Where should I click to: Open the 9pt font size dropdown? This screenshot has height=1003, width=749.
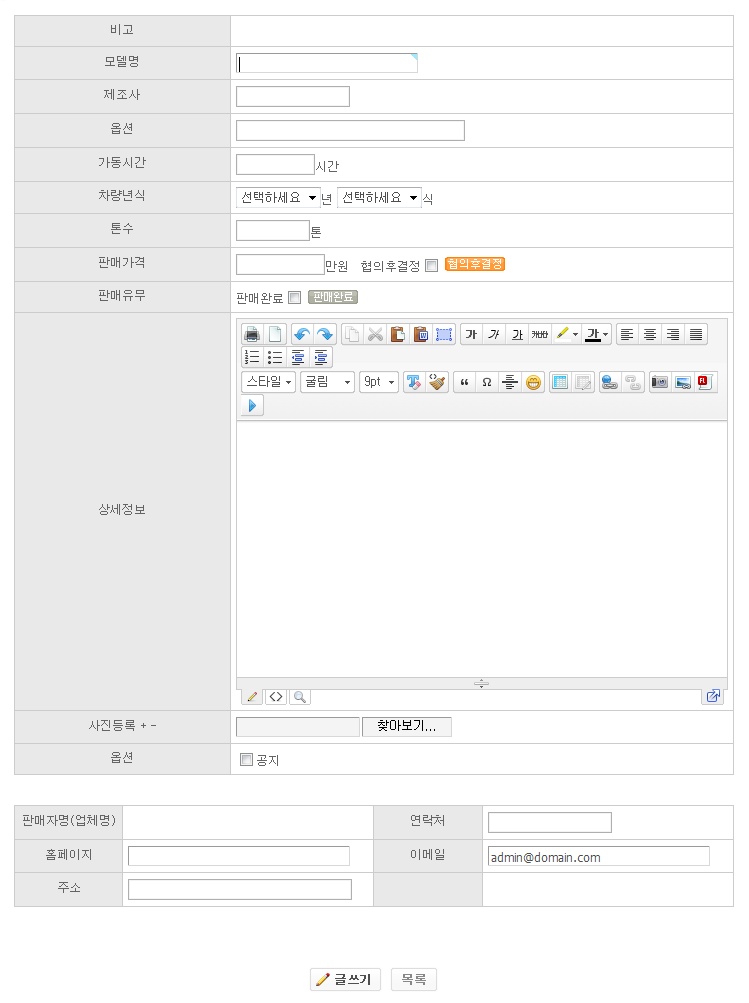(x=378, y=382)
